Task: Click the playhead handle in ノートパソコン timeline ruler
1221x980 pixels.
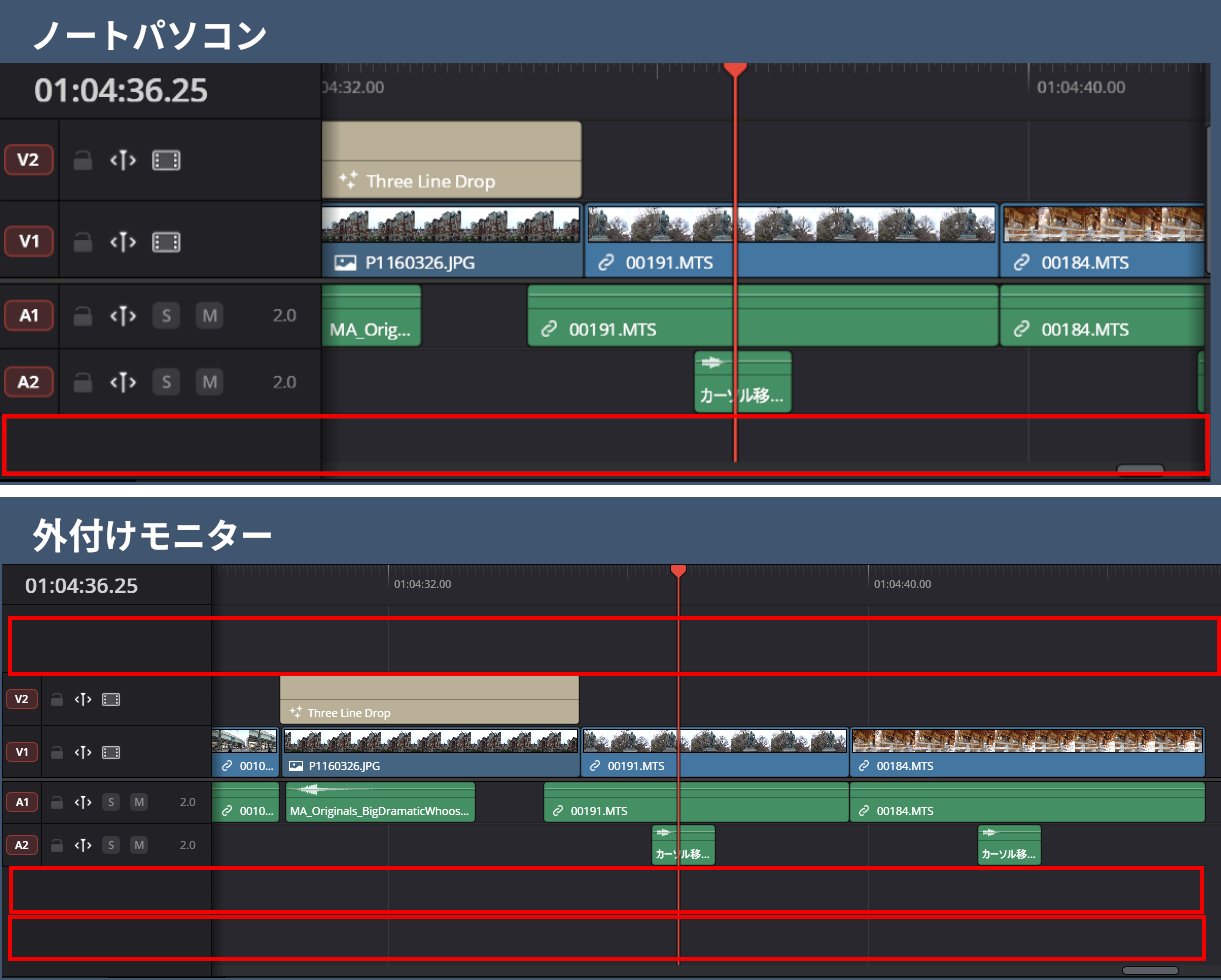Action: (x=735, y=68)
